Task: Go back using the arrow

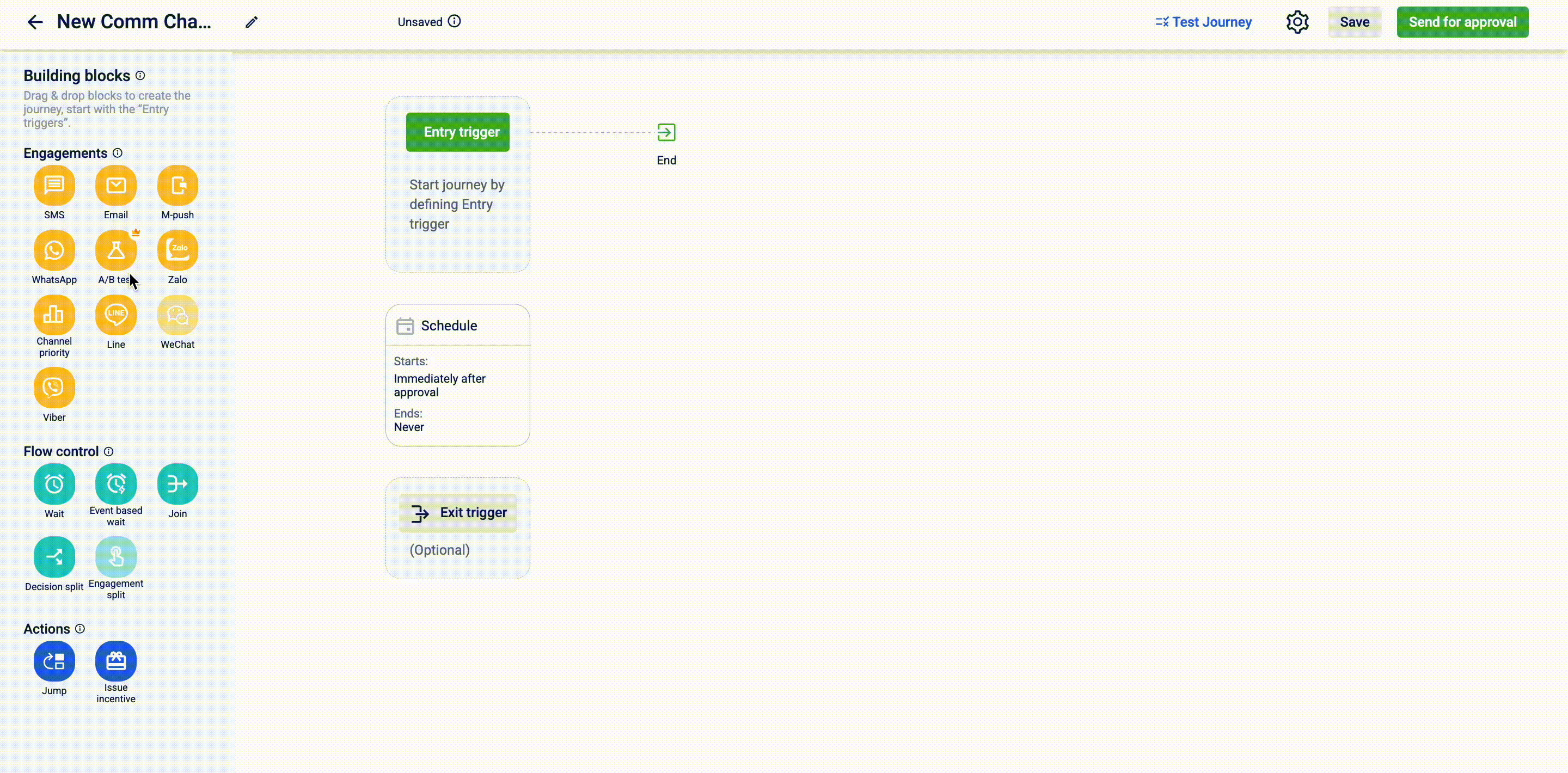Action: pyautogui.click(x=35, y=22)
